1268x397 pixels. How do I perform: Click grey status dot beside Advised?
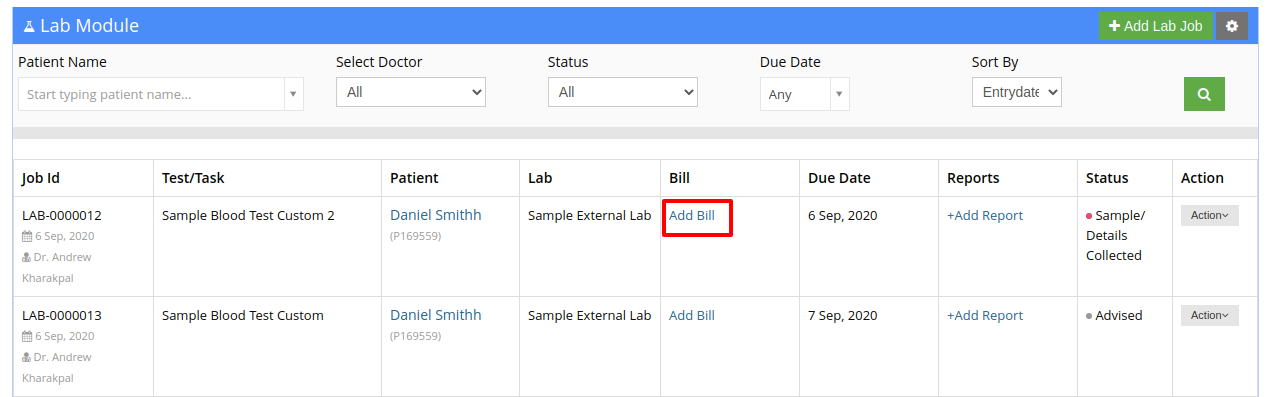[1089, 316]
